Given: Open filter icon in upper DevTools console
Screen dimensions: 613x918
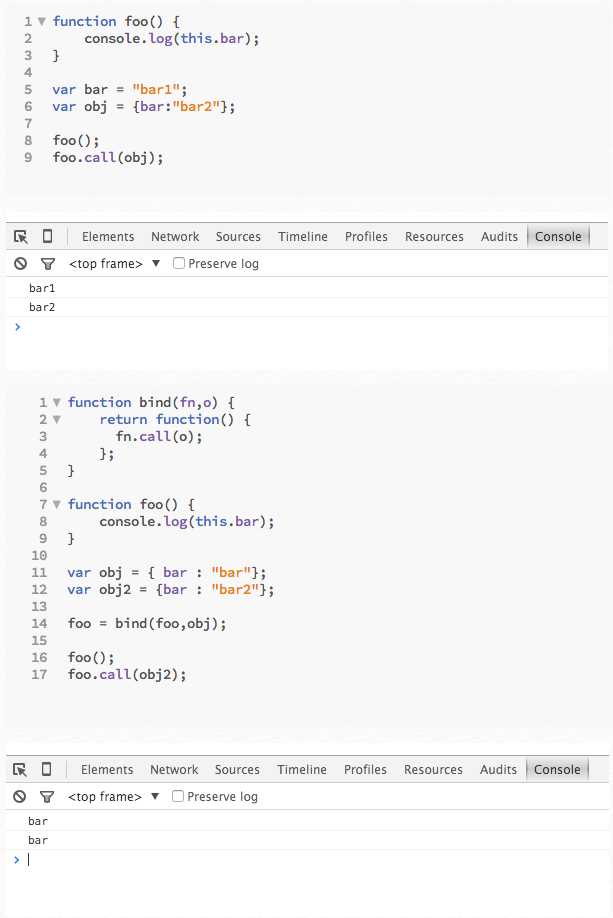Looking at the screenshot, I should tap(48, 264).
